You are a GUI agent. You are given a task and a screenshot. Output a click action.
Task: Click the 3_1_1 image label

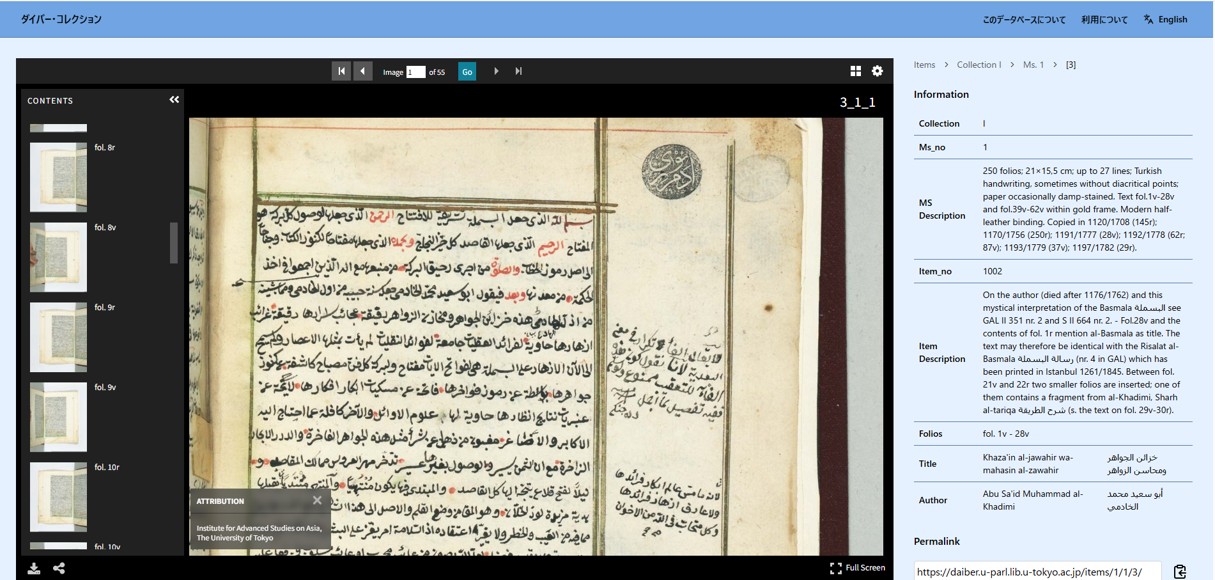pos(858,102)
